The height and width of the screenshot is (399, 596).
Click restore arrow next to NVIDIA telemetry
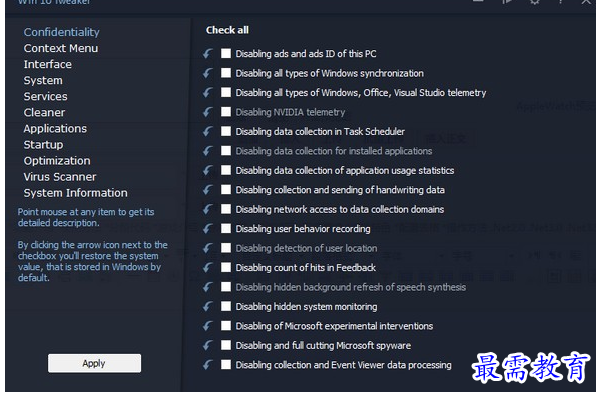(208, 112)
